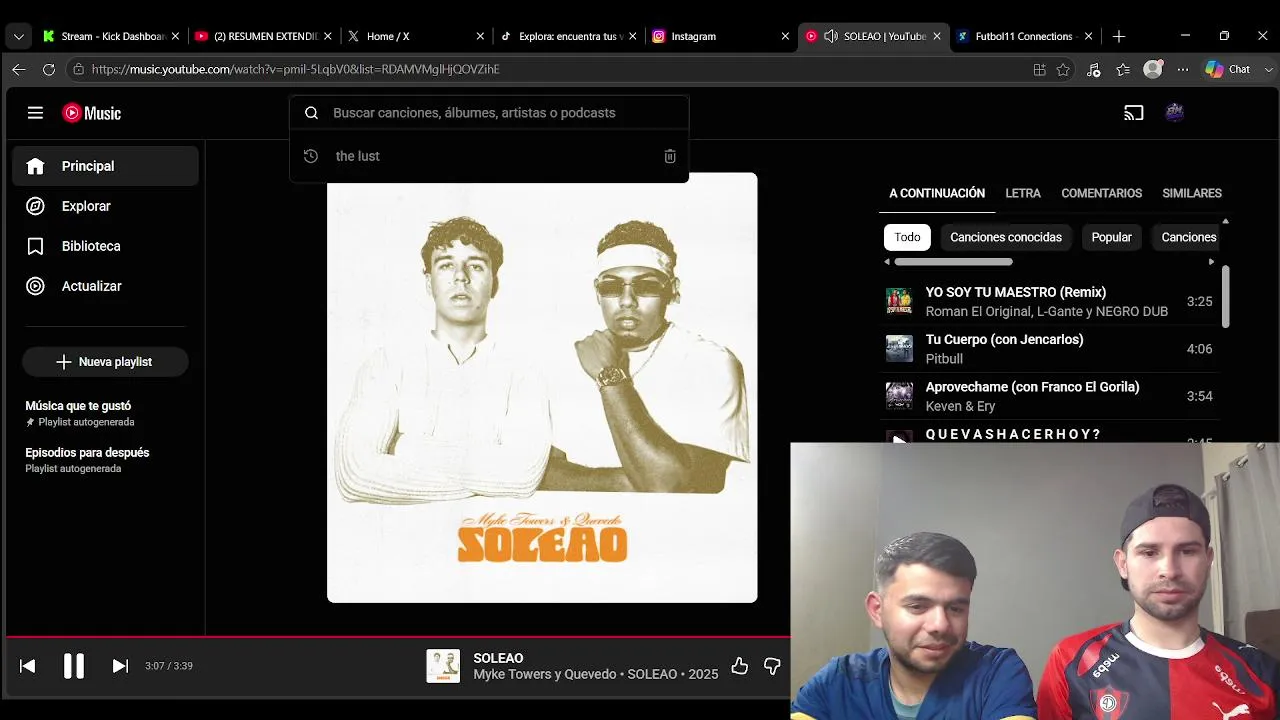This screenshot has height=720, width=1280.
Task: Click the Tu Cuerpo song thumbnail
Action: click(899, 349)
